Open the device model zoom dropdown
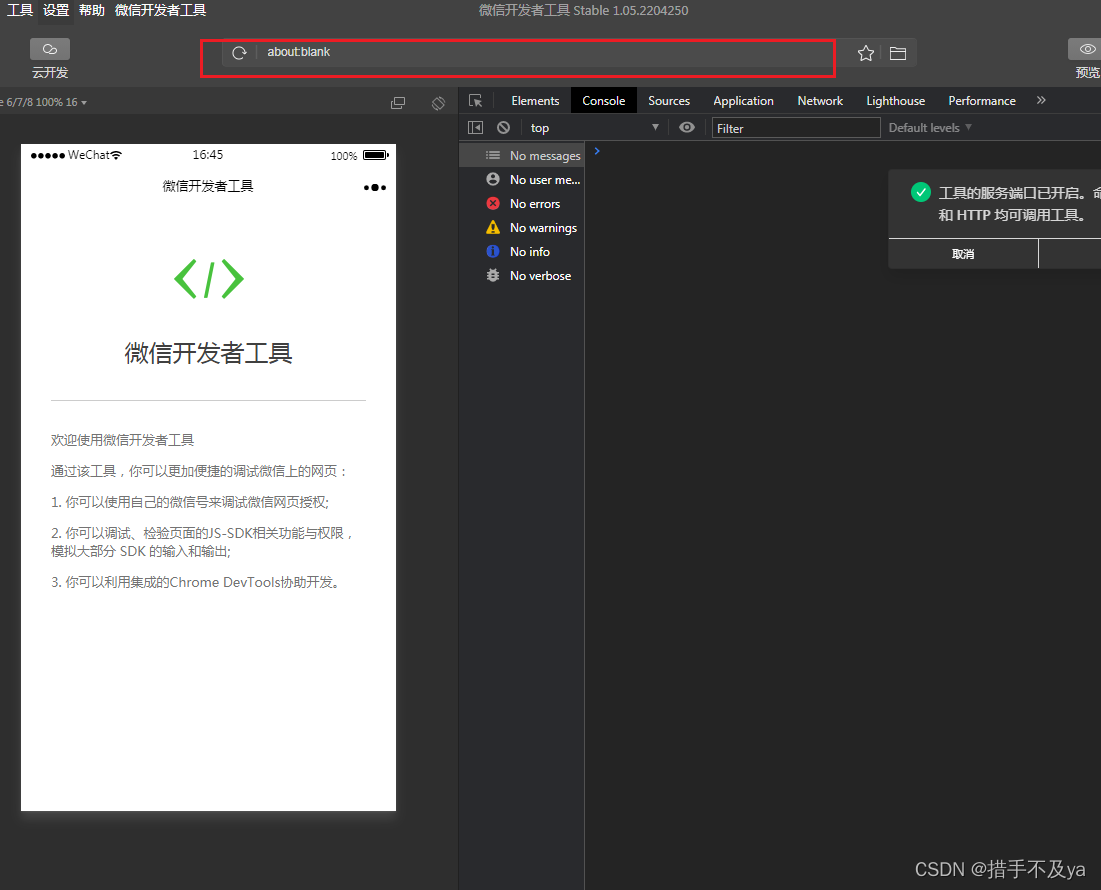Screen dimensions: 1101x890 coord(44,103)
